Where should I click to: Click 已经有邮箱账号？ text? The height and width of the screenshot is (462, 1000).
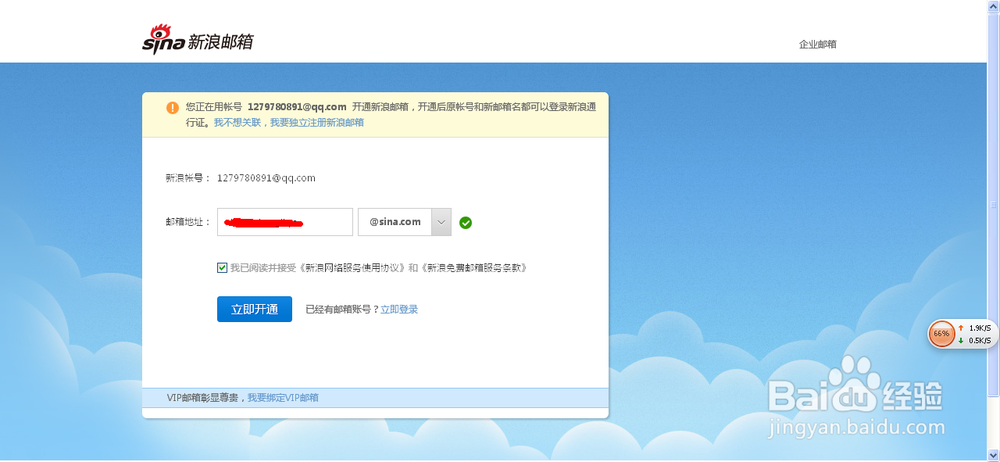(342, 309)
